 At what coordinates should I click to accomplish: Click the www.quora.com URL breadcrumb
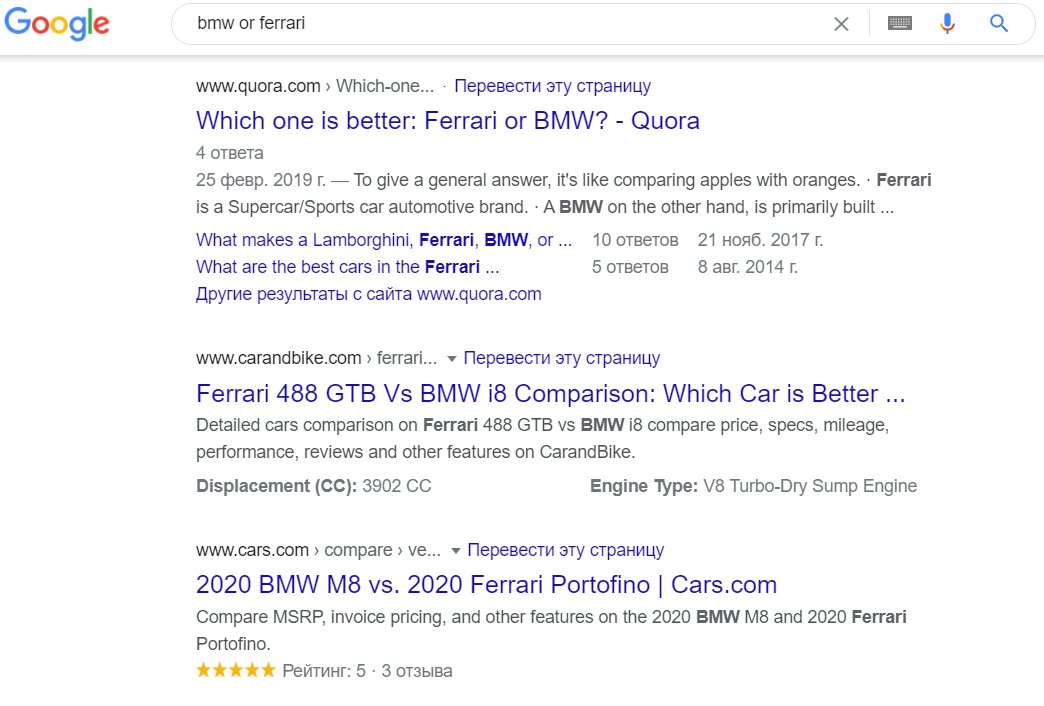tap(314, 86)
